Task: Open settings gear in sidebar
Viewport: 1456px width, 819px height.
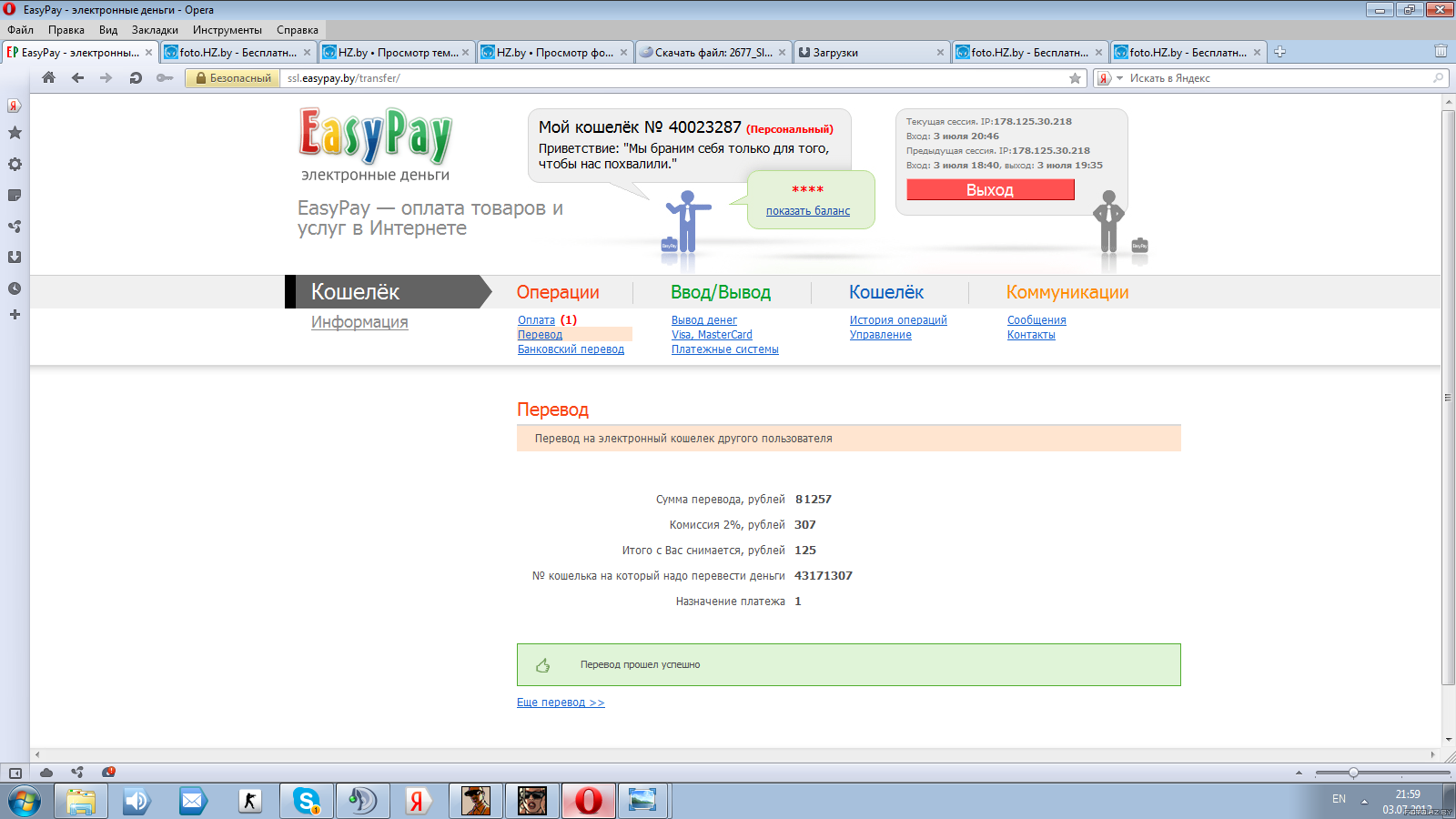Action: click(15, 165)
